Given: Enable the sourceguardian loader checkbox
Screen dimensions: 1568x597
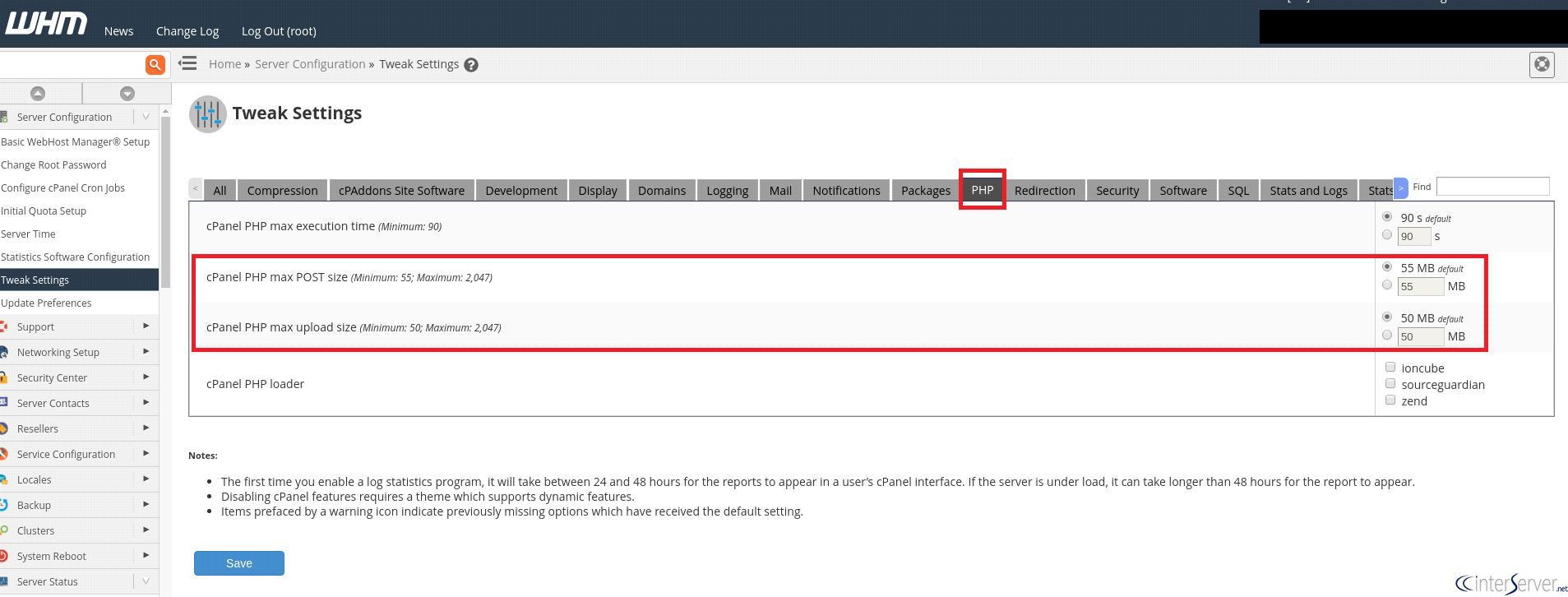Looking at the screenshot, I should pyautogui.click(x=1390, y=384).
